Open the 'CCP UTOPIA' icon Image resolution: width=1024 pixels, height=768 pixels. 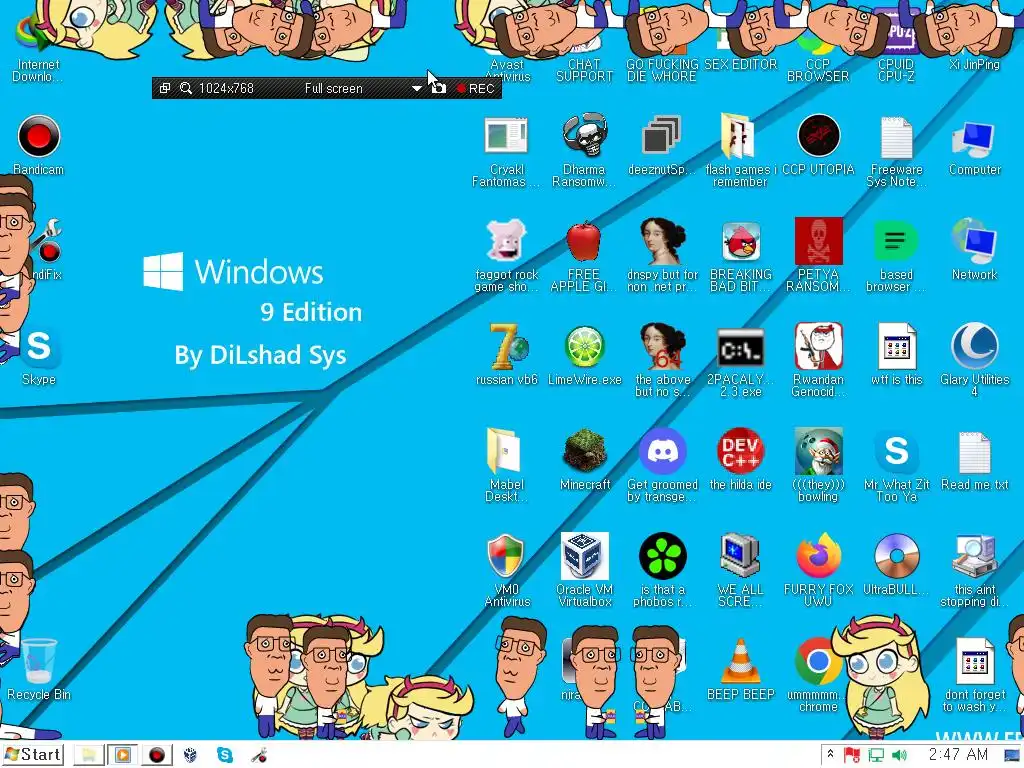(818, 136)
